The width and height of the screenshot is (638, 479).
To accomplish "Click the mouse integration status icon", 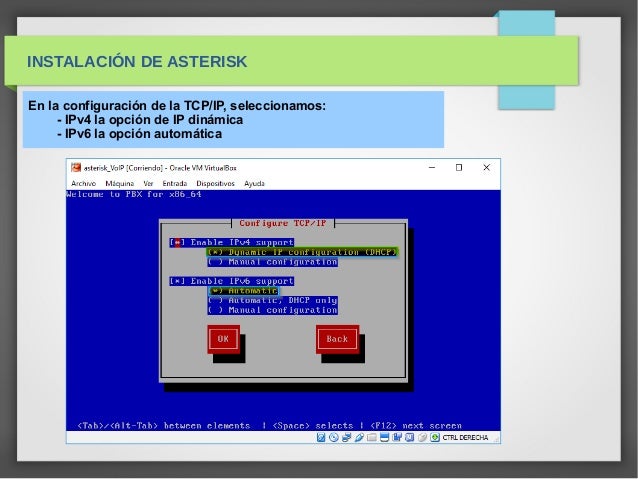I will (x=422, y=437).
